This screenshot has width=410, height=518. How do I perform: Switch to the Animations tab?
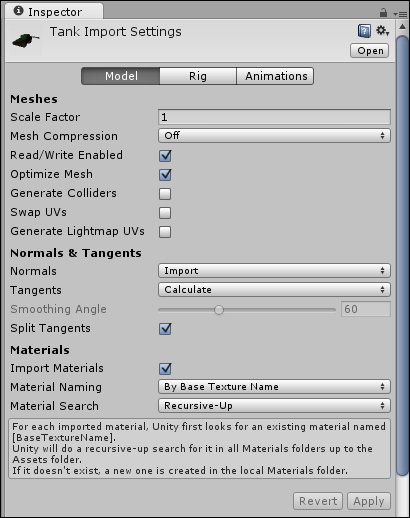275,76
